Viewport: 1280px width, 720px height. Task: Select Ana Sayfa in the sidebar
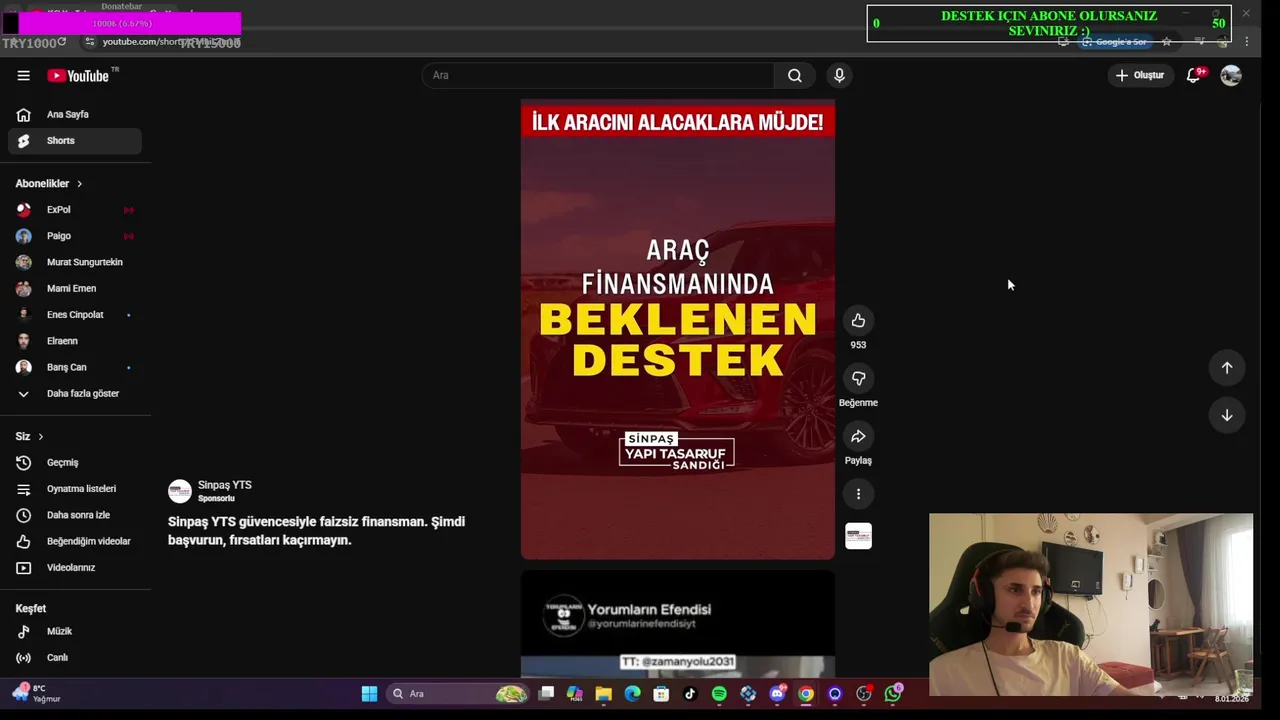point(75,114)
